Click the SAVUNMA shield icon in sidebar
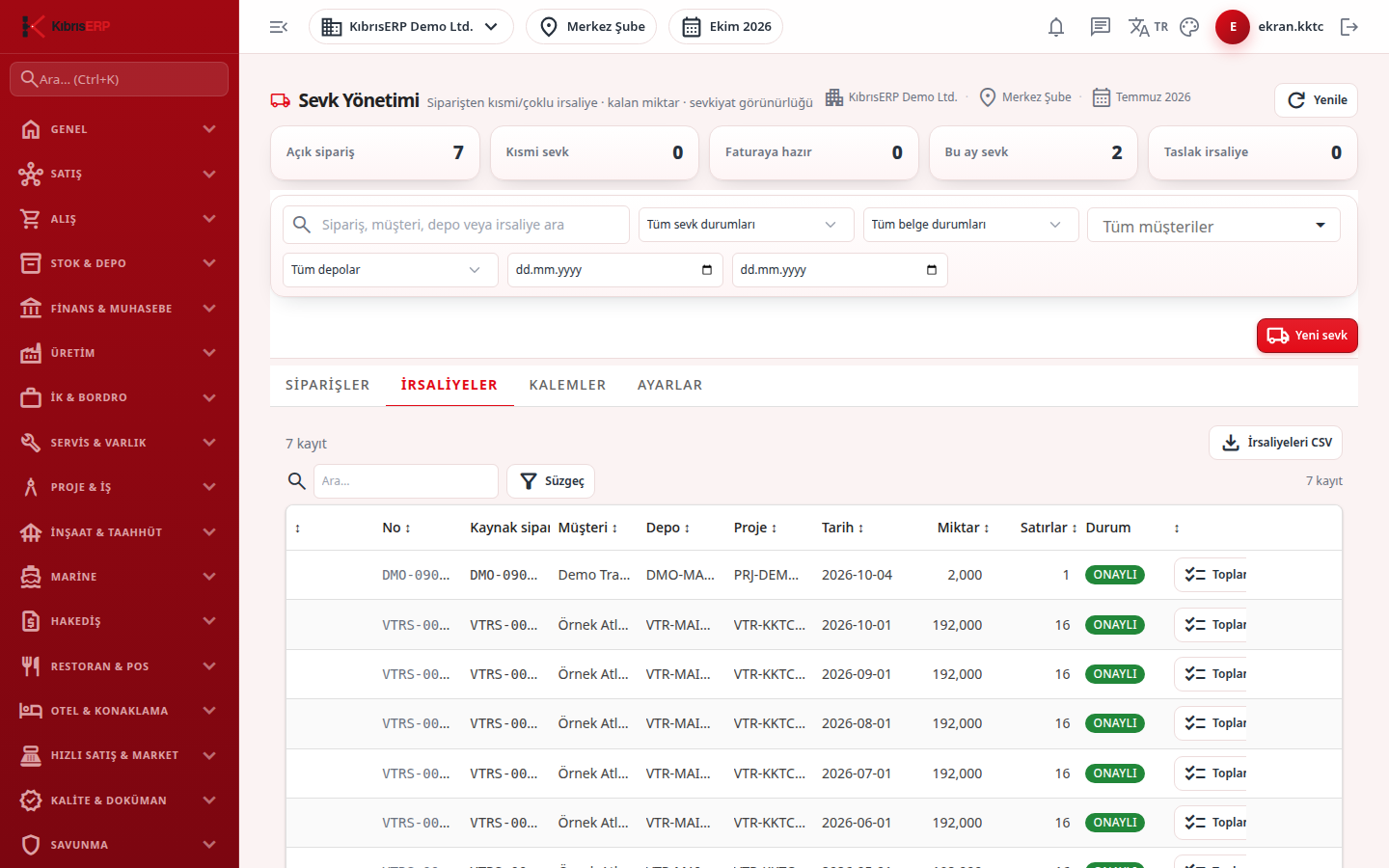 click(x=31, y=845)
